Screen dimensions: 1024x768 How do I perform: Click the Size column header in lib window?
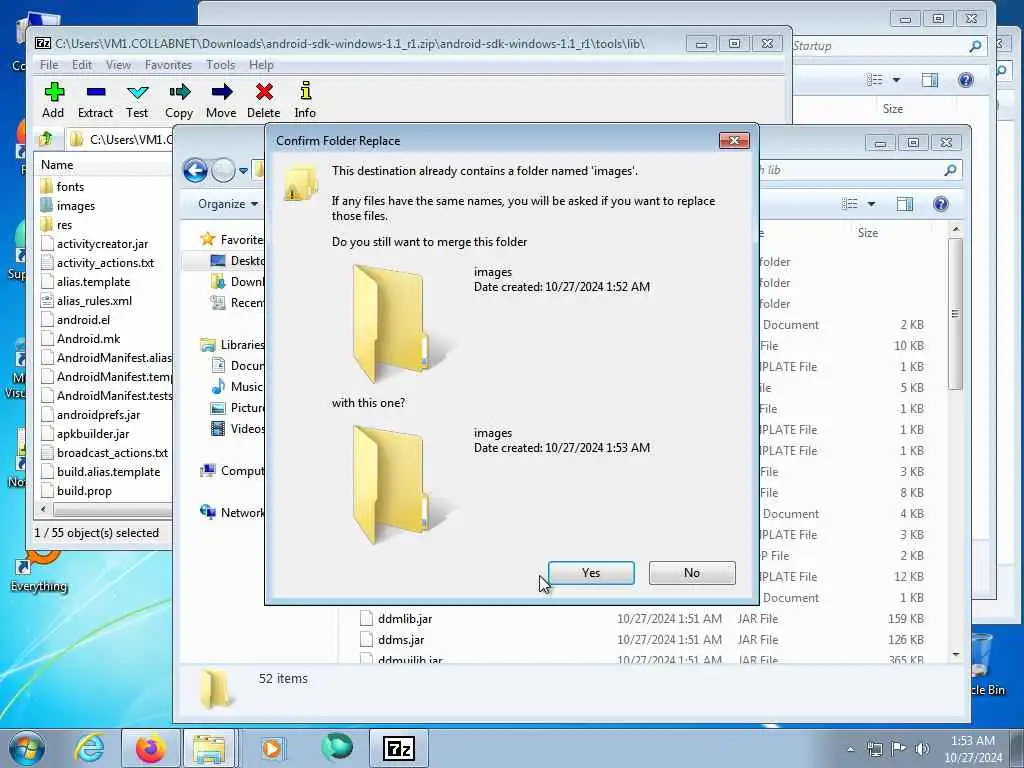tap(868, 232)
